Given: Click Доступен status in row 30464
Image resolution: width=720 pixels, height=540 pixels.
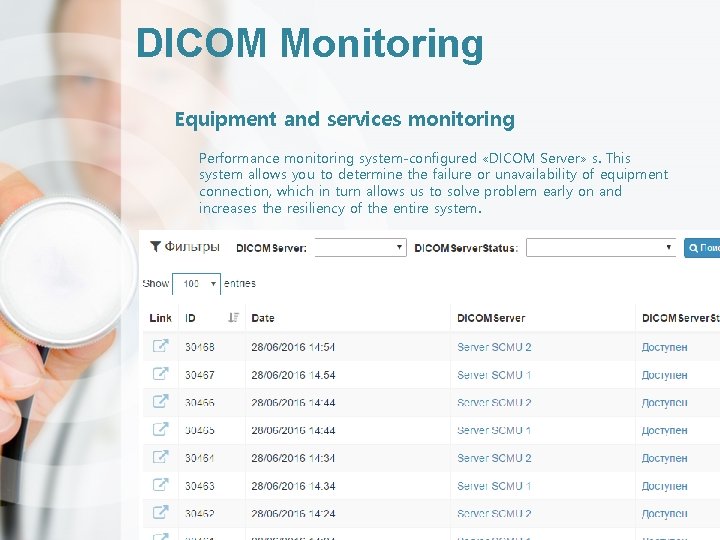Looking at the screenshot, I should [x=664, y=459].
